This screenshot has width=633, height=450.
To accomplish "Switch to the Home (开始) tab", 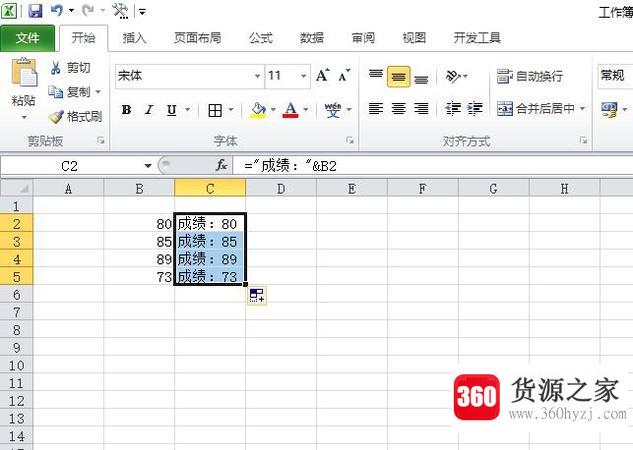I will pyautogui.click(x=84, y=38).
